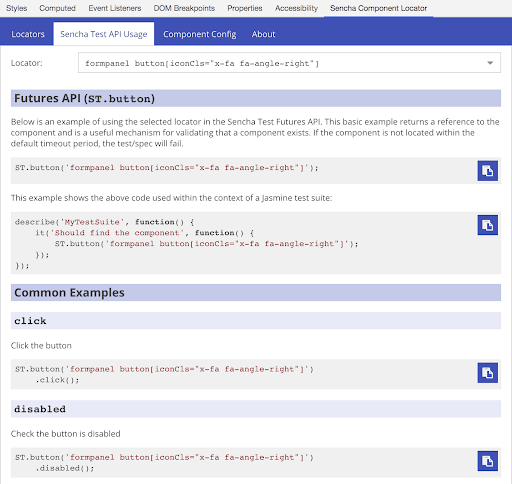This screenshot has height=484, width=512.
Task: Open the Properties devtools tab
Action: point(245,8)
